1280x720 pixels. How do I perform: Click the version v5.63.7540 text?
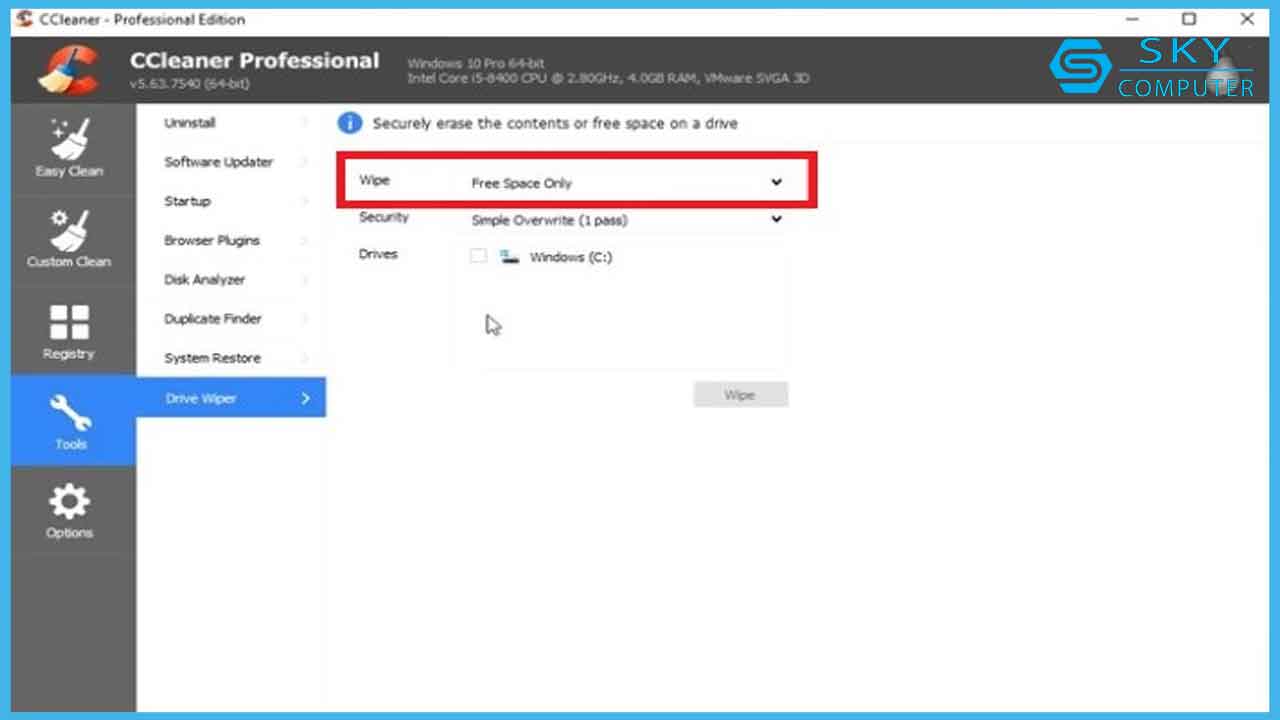190,84
